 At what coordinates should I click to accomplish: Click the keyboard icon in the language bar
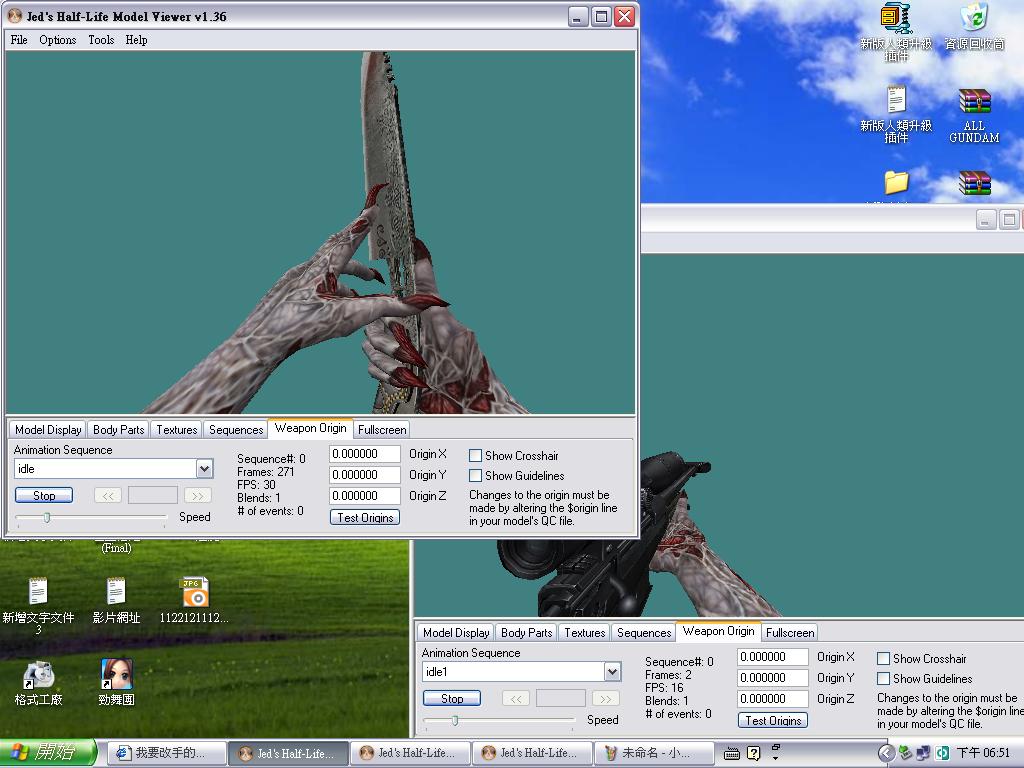tap(731, 754)
